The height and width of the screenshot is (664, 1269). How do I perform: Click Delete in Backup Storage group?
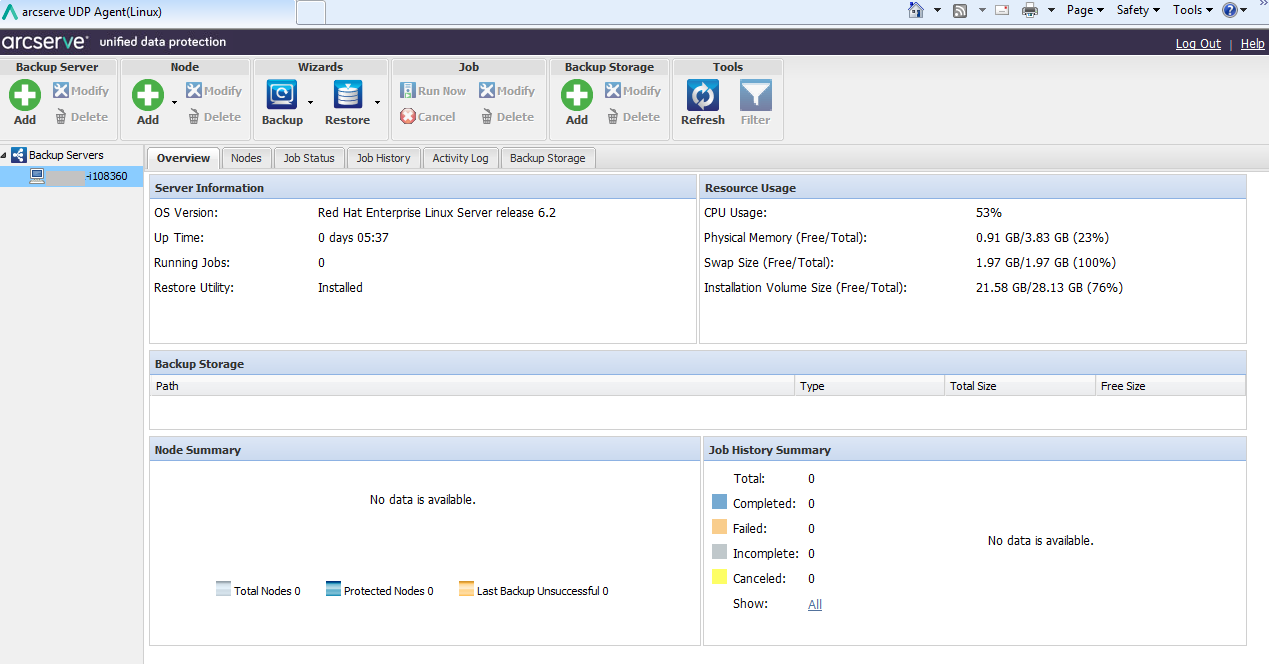633,117
